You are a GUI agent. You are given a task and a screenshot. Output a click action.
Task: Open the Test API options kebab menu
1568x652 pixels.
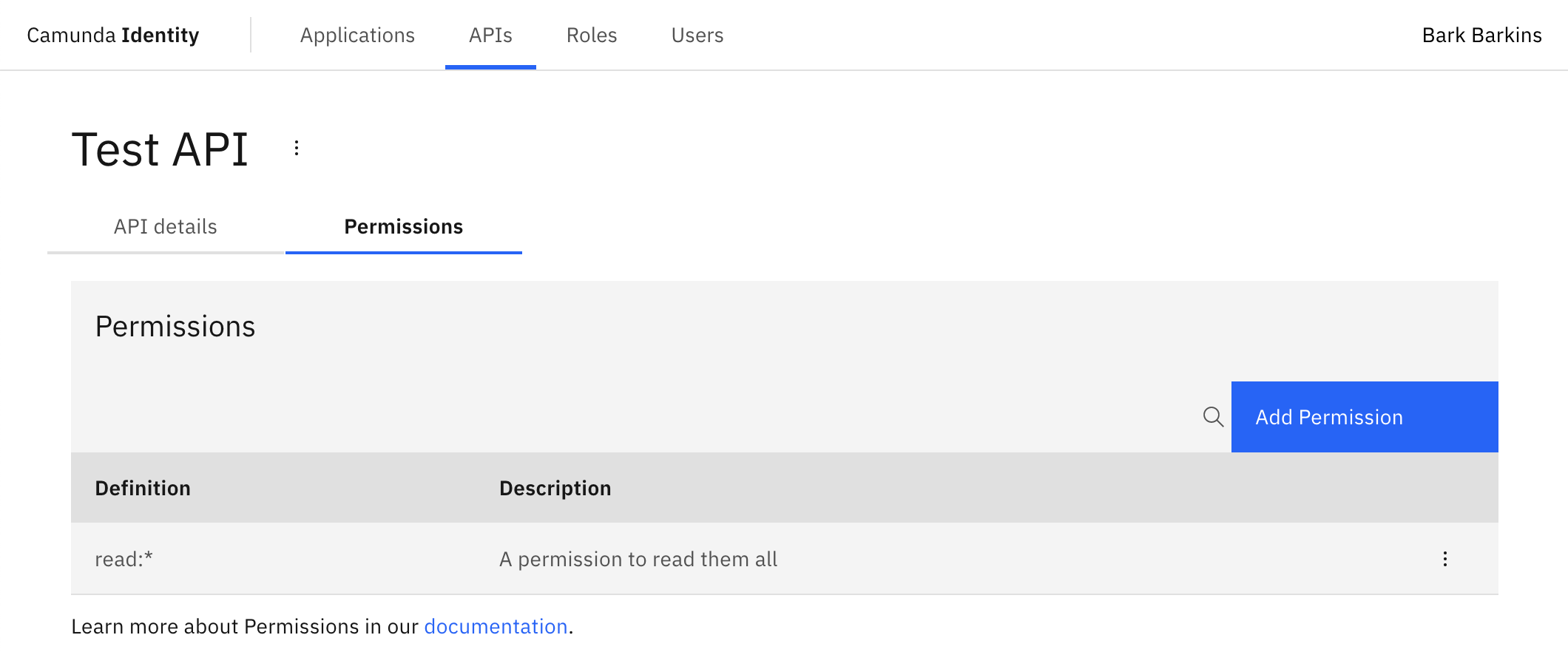[296, 149]
